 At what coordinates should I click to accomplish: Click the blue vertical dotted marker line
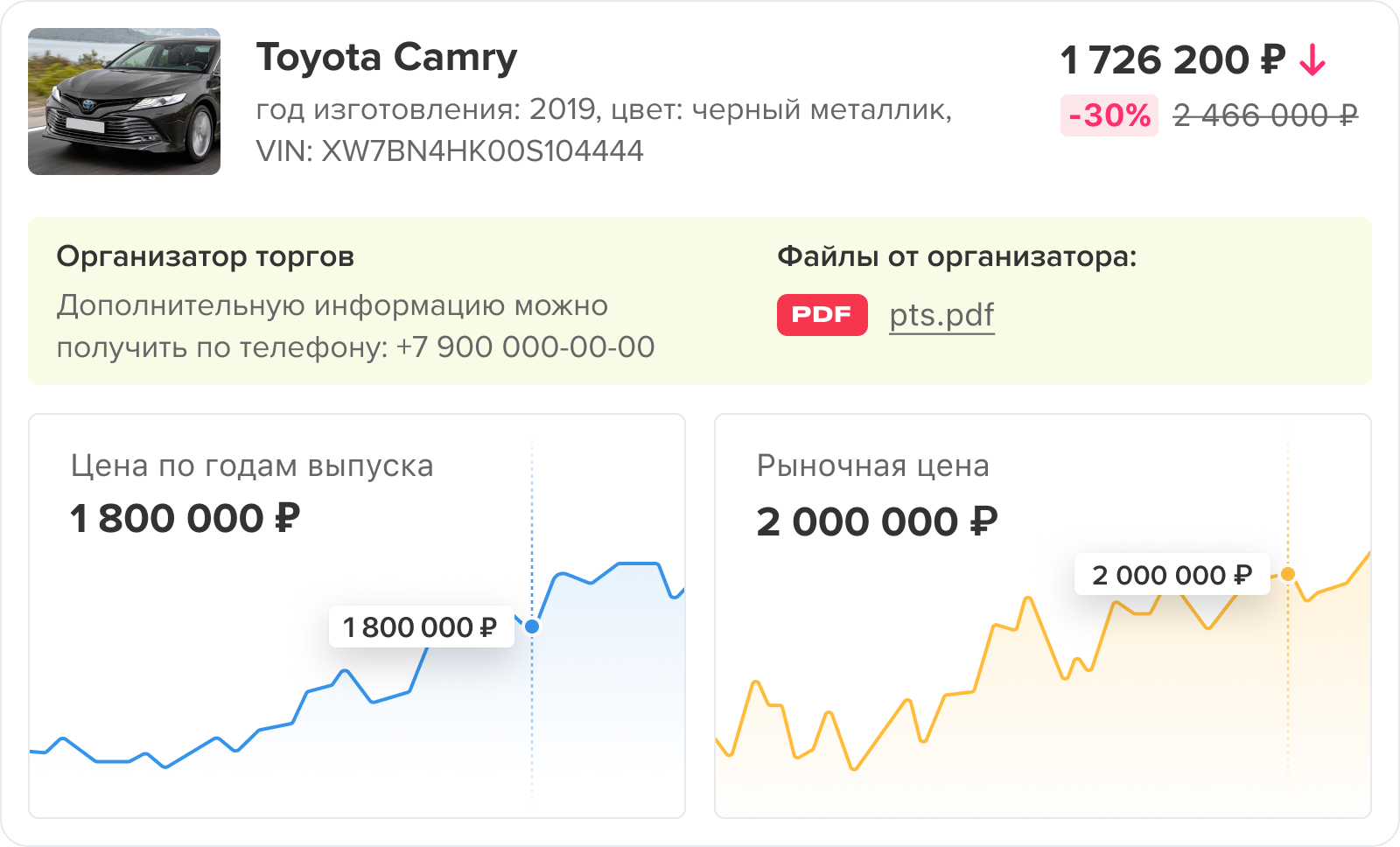(x=532, y=717)
